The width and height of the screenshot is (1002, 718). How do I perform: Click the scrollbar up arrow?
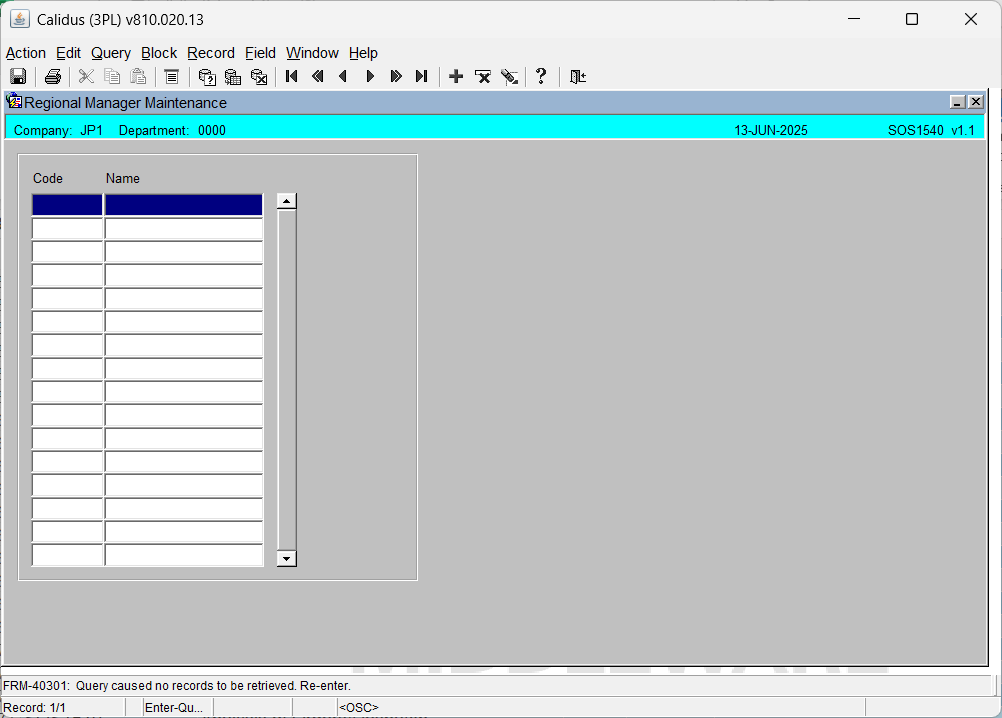click(x=286, y=201)
